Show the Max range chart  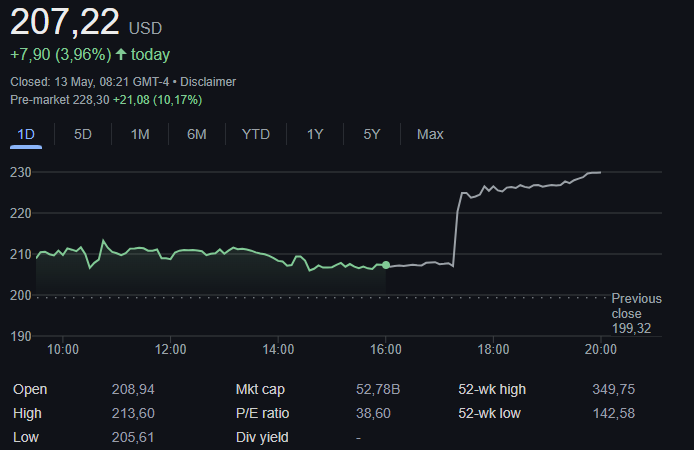pyautogui.click(x=430, y=134)
